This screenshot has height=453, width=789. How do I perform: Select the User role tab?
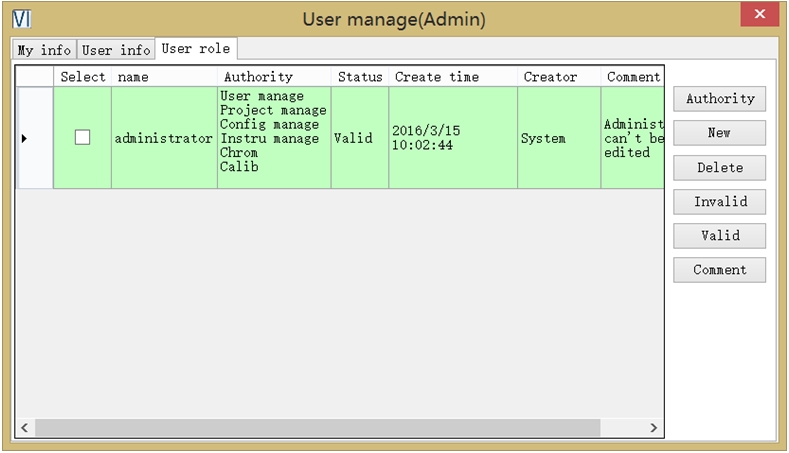pos(196,49)
